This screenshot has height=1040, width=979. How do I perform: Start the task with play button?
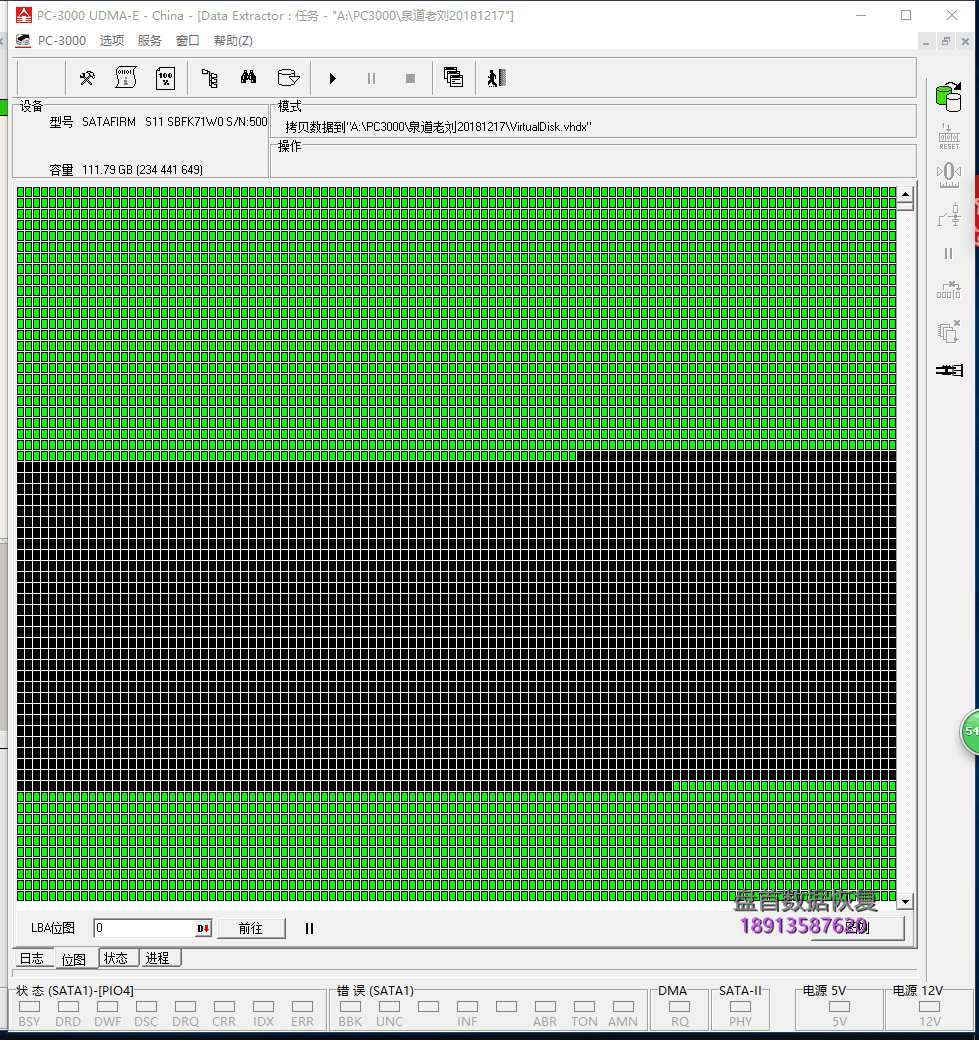click(333, 78)
